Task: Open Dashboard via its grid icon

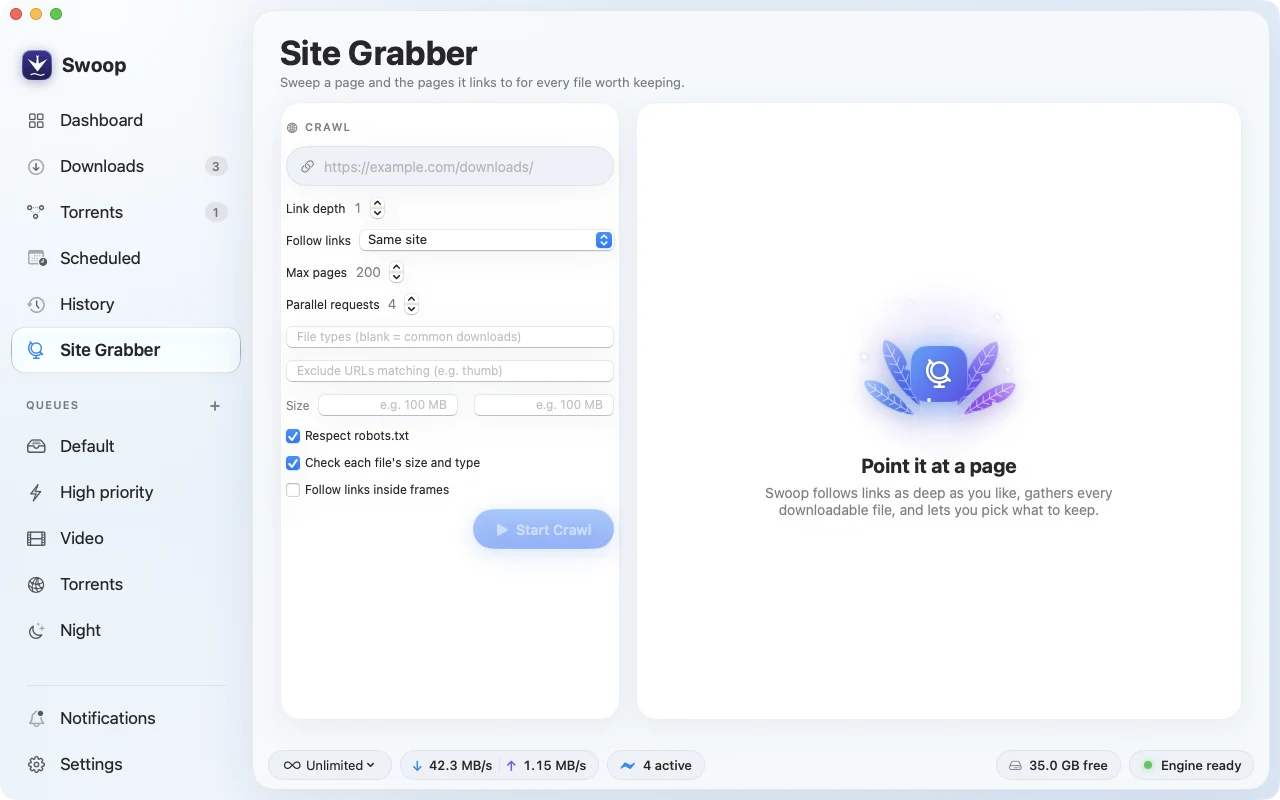Action: tap(36, 120)
